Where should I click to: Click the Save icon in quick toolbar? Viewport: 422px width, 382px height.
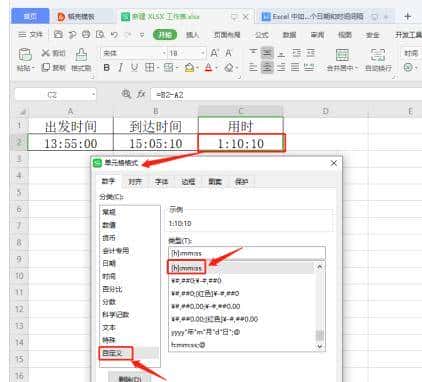pyautogui.click(x=58, y=34)
